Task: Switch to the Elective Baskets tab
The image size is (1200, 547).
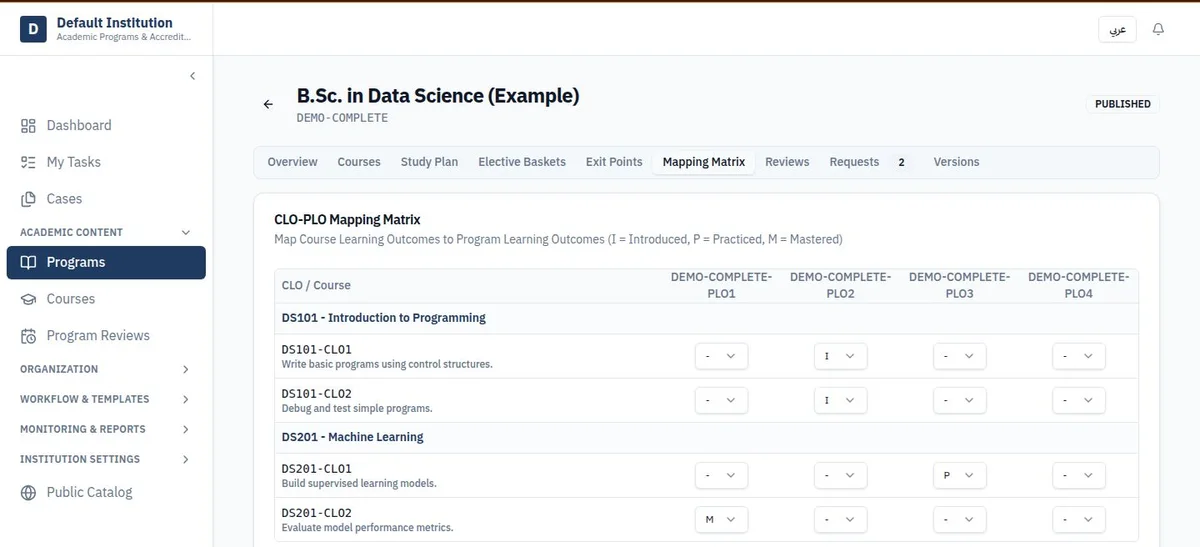Action: point(522,162)
